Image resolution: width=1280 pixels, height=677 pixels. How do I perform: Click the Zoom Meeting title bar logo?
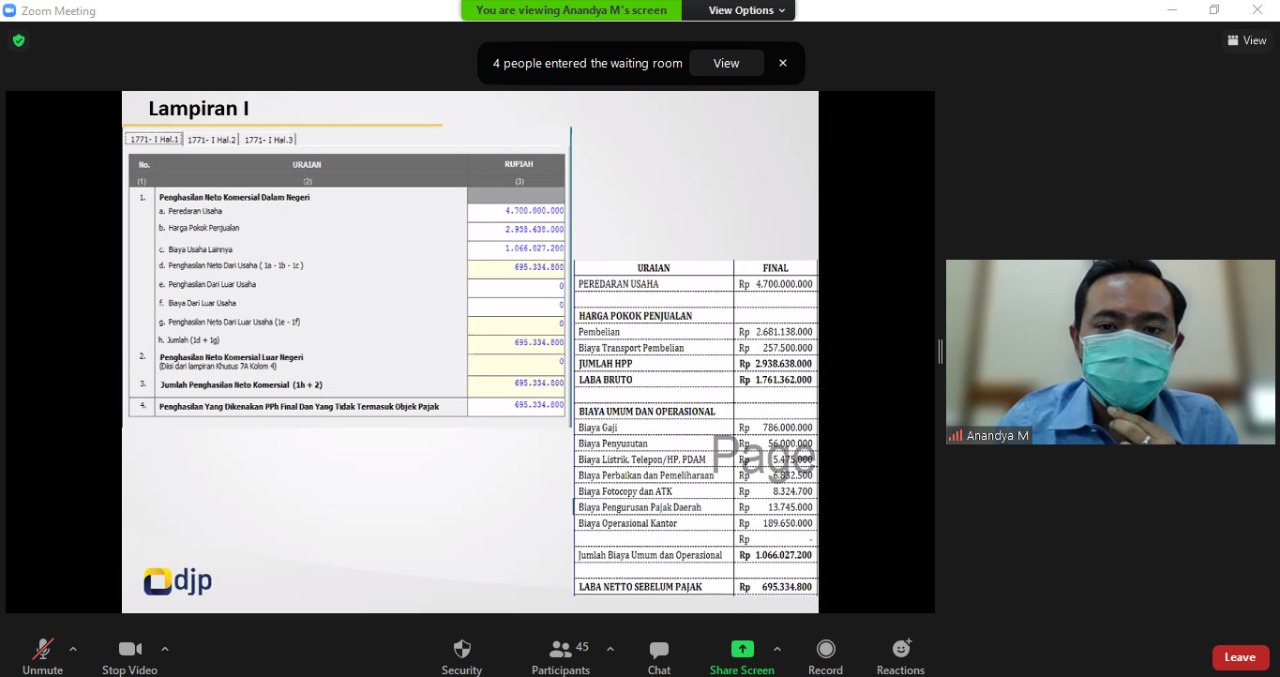coord(10,10)
